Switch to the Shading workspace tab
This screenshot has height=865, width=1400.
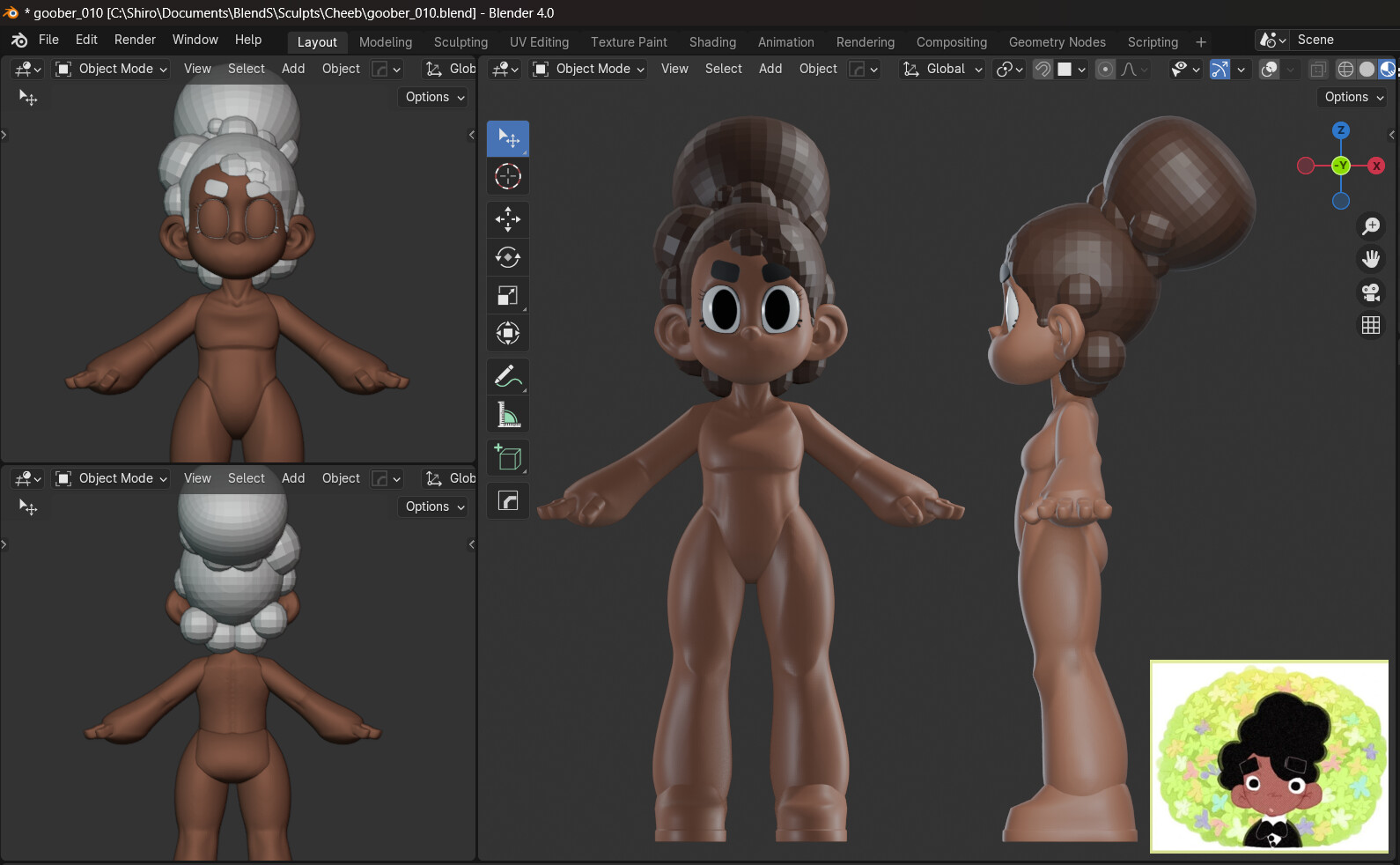tap(712, 42)
